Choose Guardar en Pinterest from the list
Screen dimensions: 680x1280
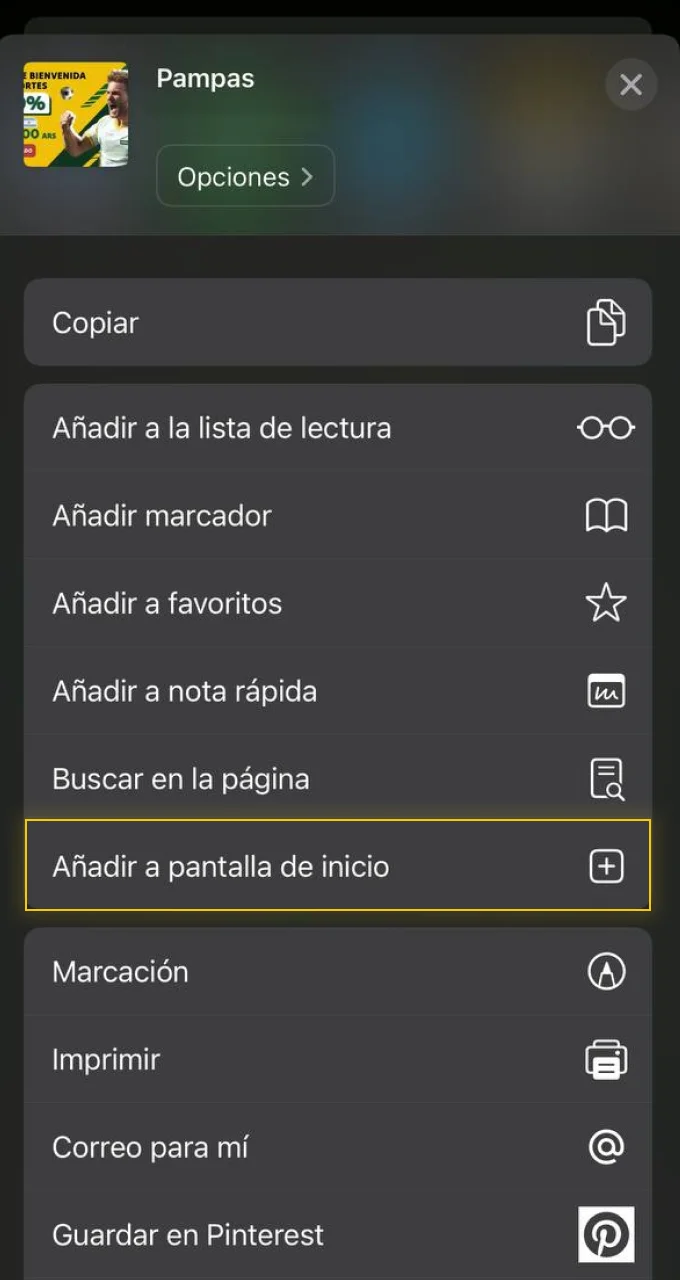188,1234
